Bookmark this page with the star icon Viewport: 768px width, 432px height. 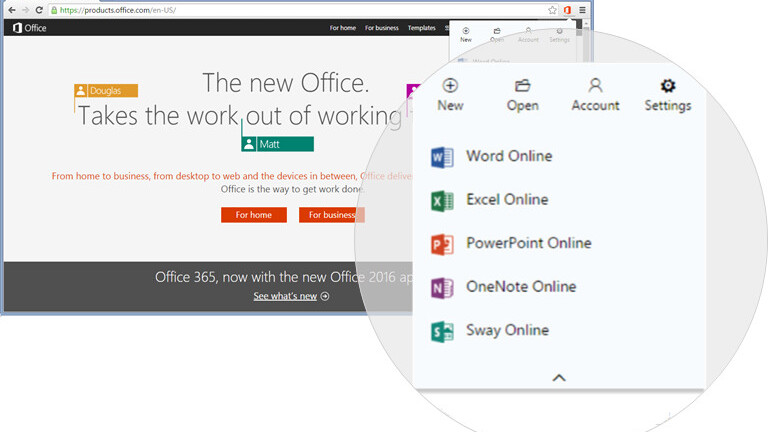552,9
